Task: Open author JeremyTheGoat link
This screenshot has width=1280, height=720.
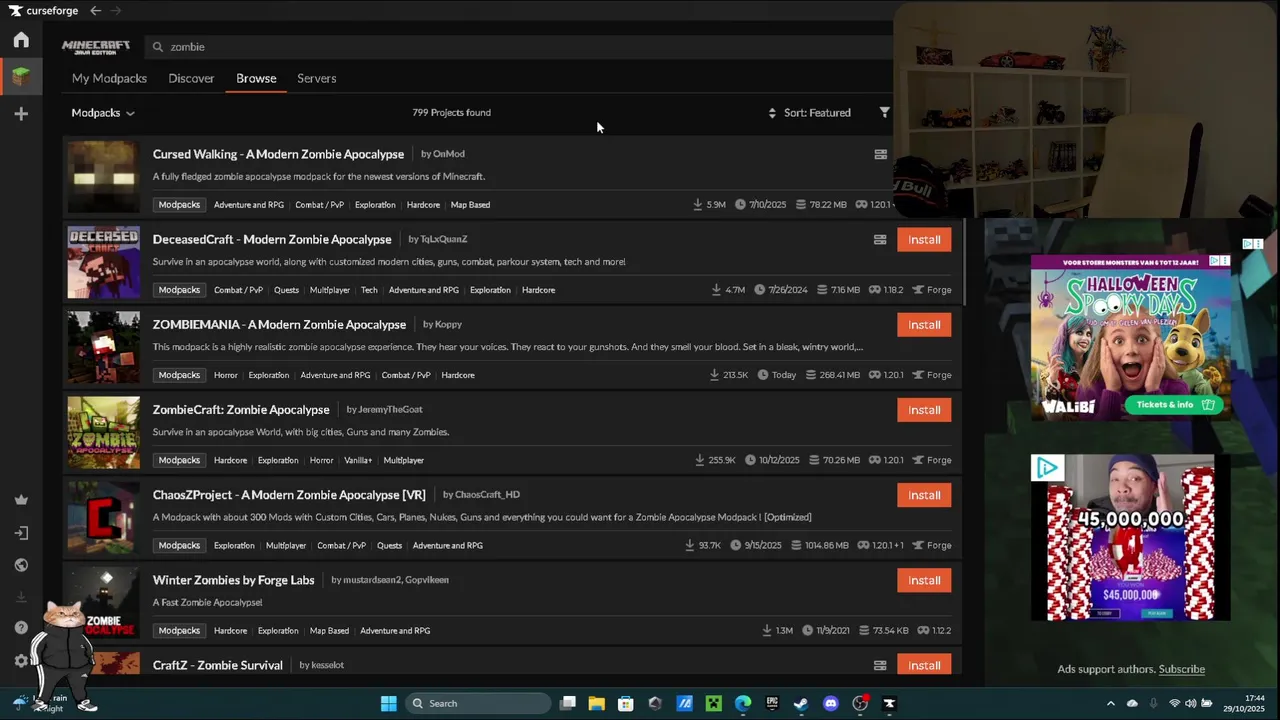Action: pyautogui.click(x=390, y=409)
